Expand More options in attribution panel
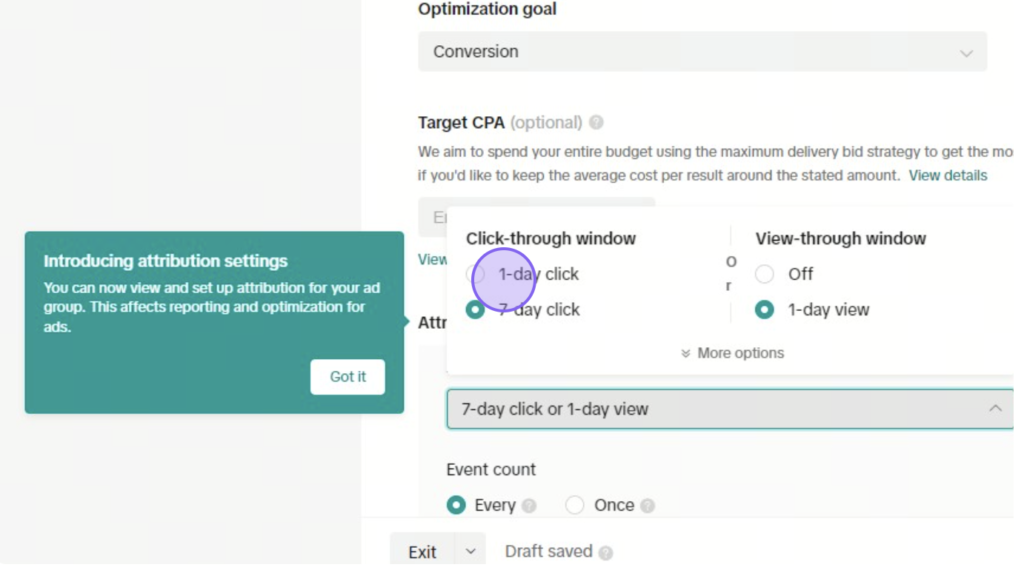 (x=732, y=353)
